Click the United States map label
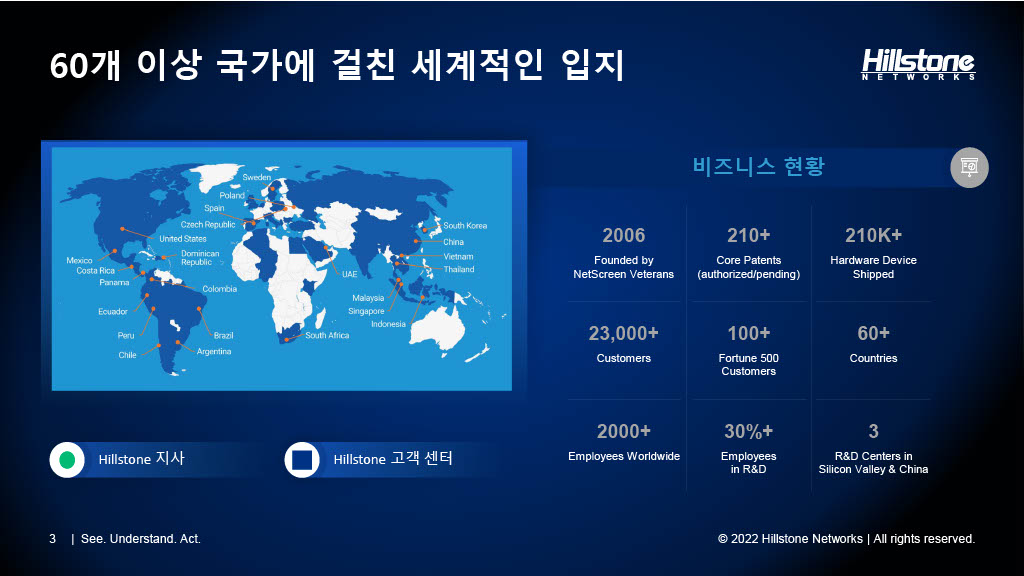 coord(183,239)
